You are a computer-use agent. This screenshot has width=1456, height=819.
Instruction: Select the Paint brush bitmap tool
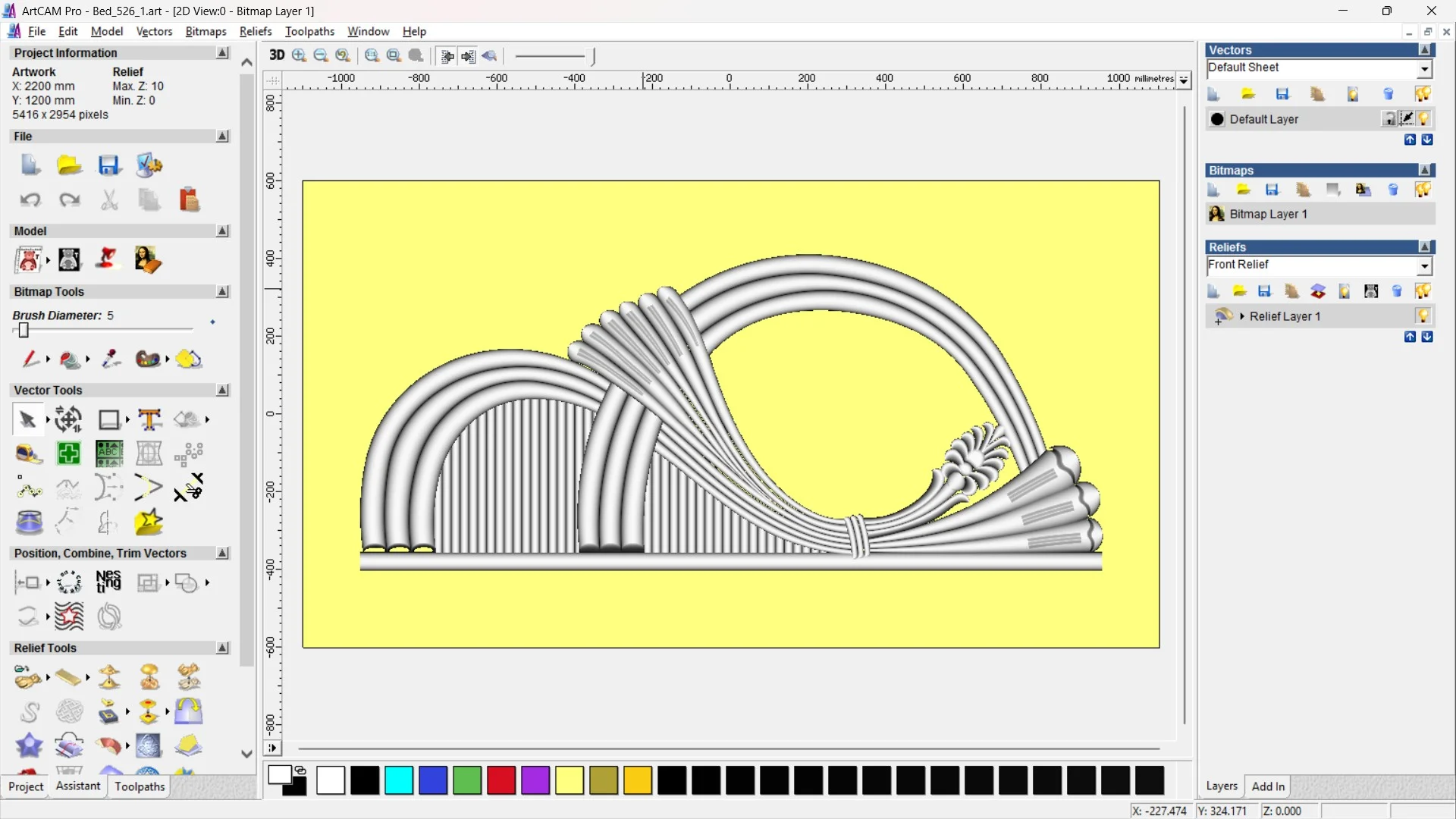pyautogui.click(x=30, y=359)
